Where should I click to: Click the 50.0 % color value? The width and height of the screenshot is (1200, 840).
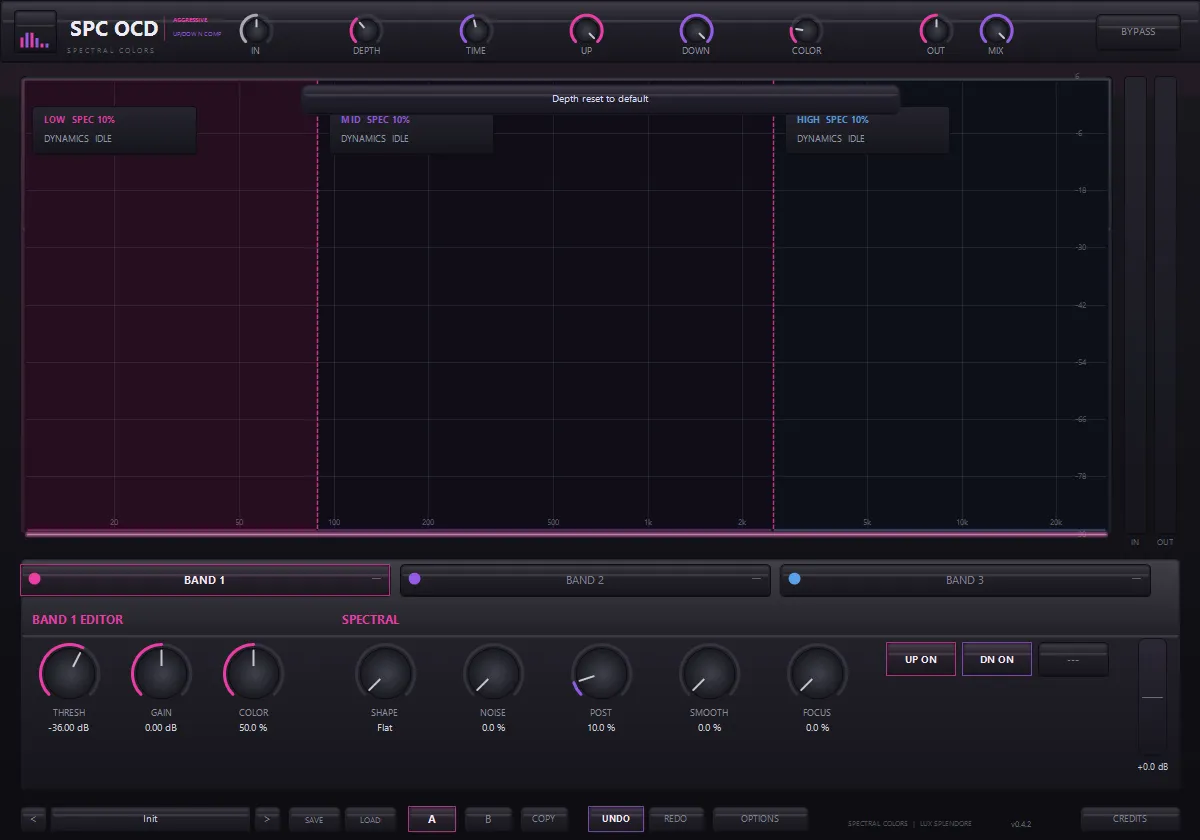click(x=253, y=728)
